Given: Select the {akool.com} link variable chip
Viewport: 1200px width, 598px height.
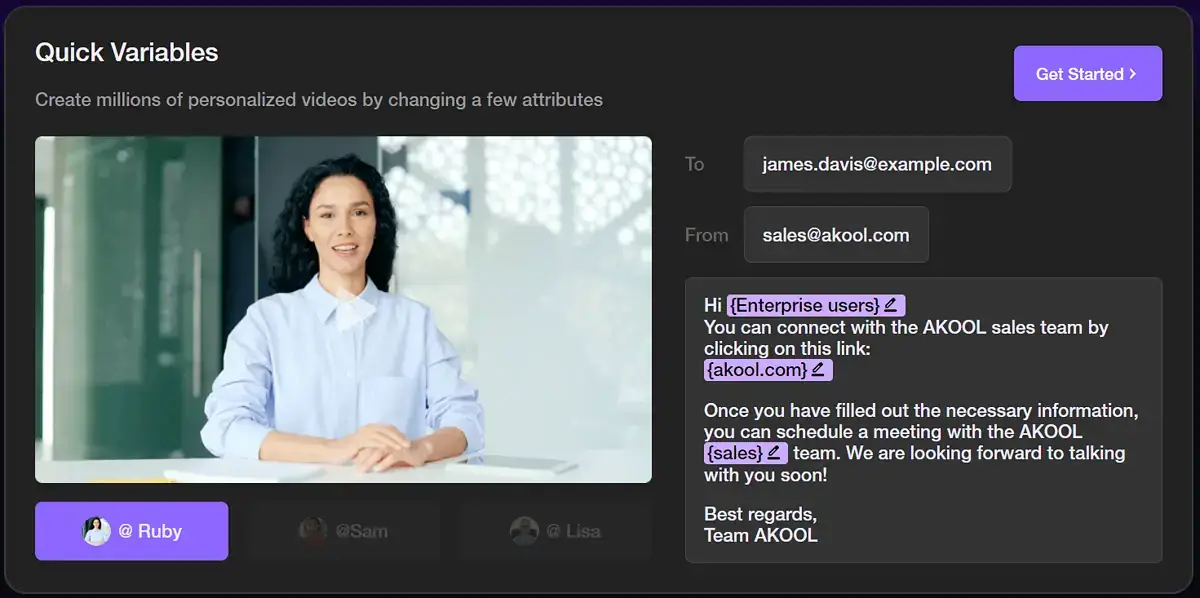Looking at the screenshot, I should (x=756, y=370).
